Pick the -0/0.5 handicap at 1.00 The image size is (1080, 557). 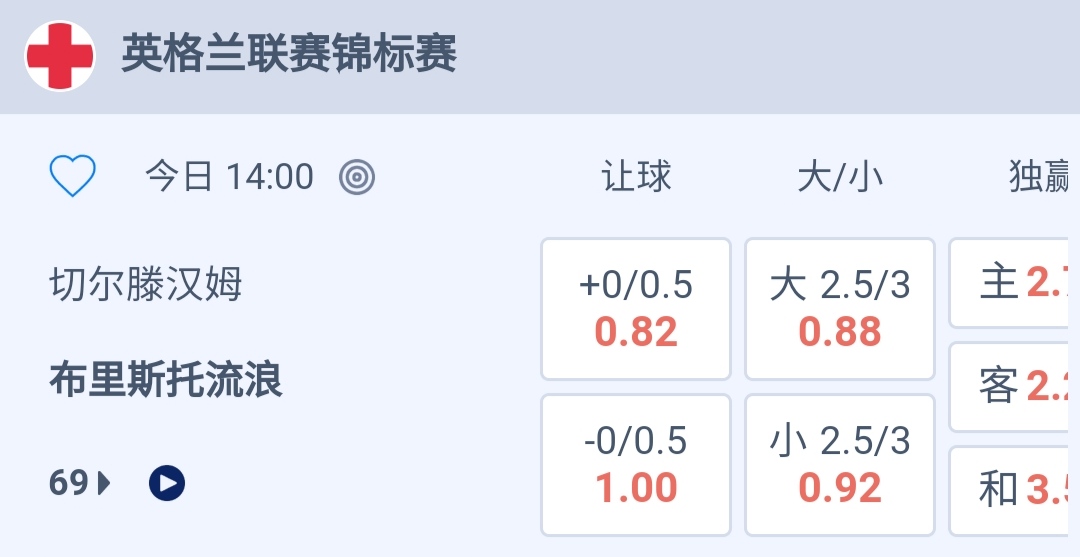click(636, 464)
